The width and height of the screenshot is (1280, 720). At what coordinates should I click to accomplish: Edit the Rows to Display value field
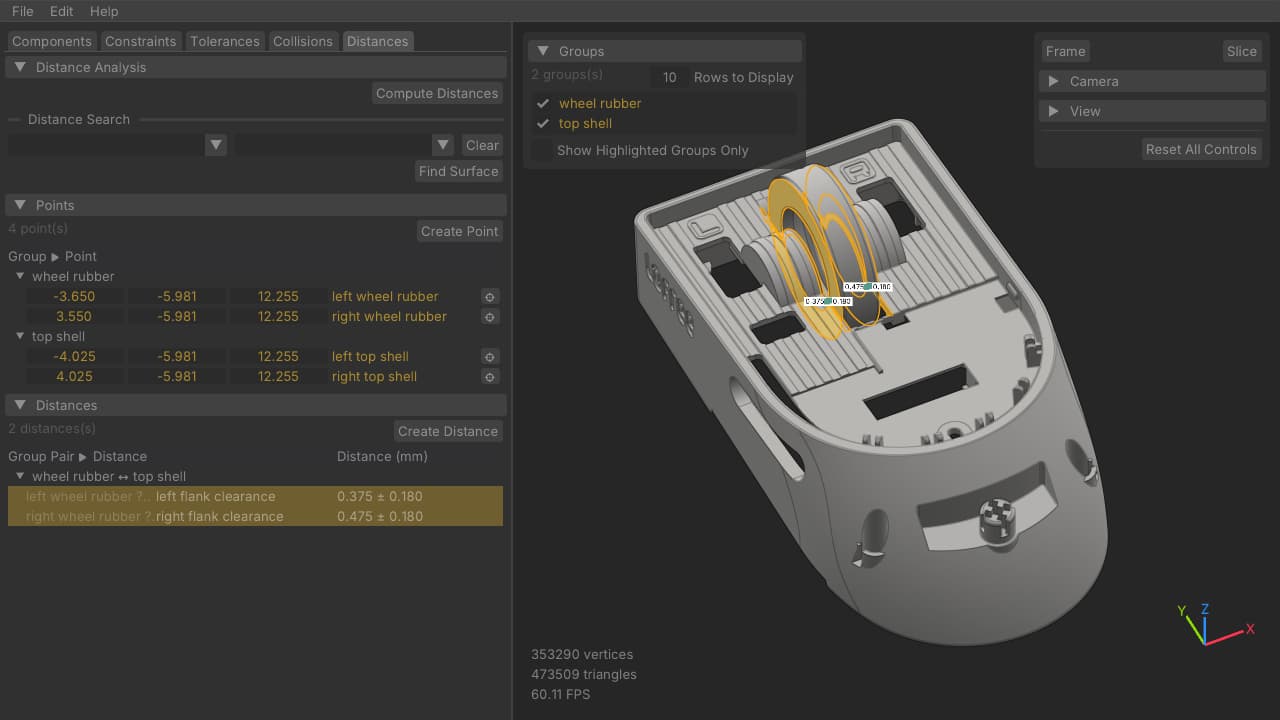(x=669, y=77)
